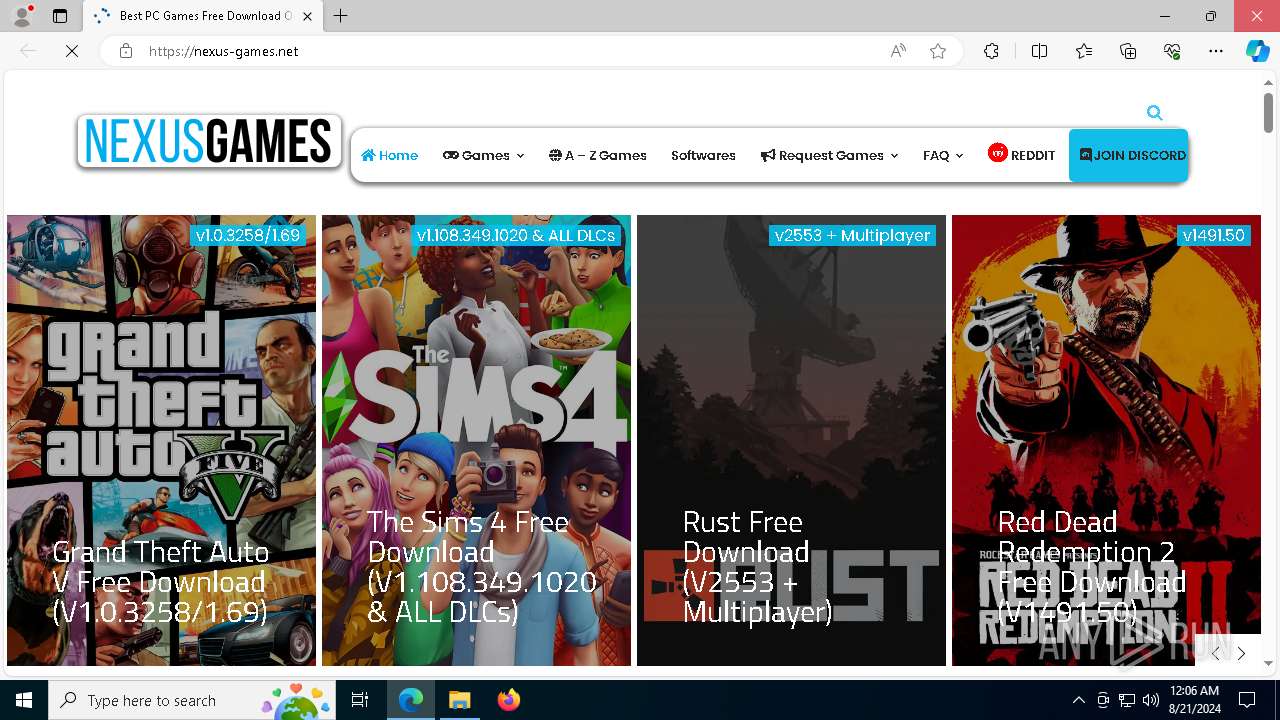Open The Sims 4 Free Download card
Viewport: 1280px width, 720px height.
(476, 440)
